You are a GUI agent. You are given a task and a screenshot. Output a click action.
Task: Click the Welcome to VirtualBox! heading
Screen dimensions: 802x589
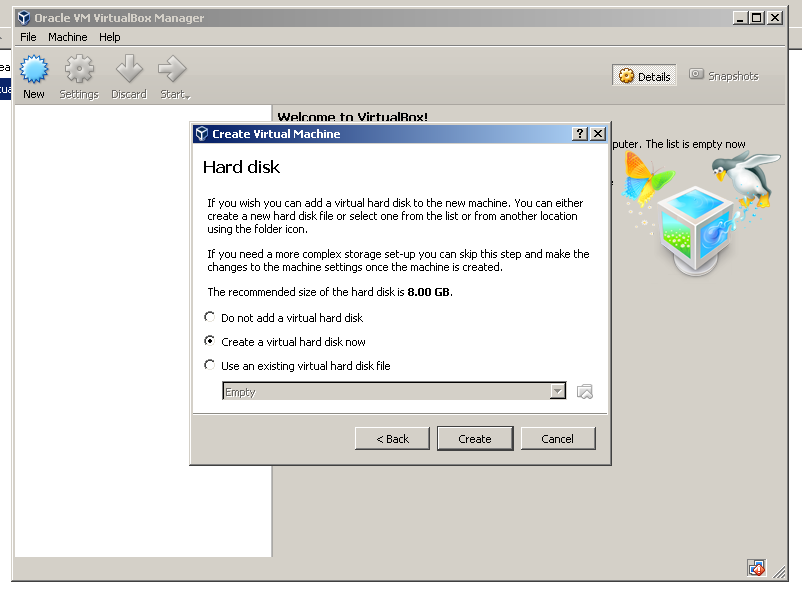pos(352,117)
